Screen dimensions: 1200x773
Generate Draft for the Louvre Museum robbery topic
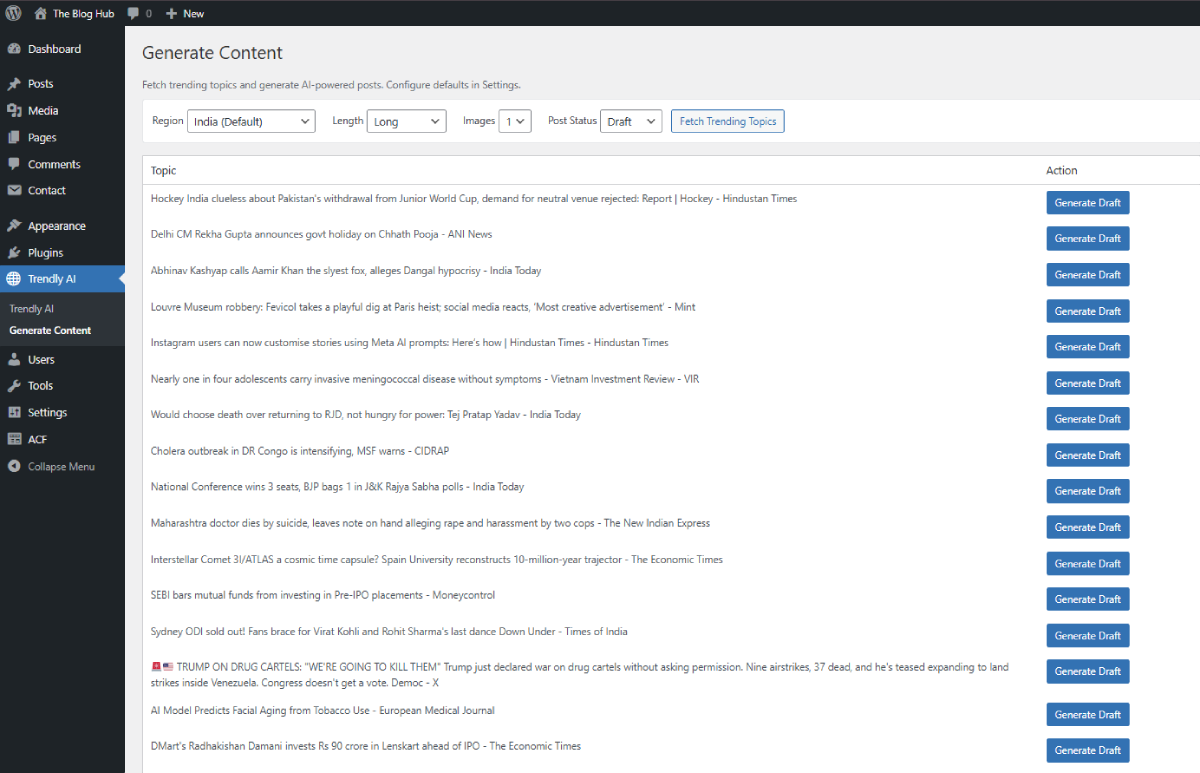[x=1087, y=310]
